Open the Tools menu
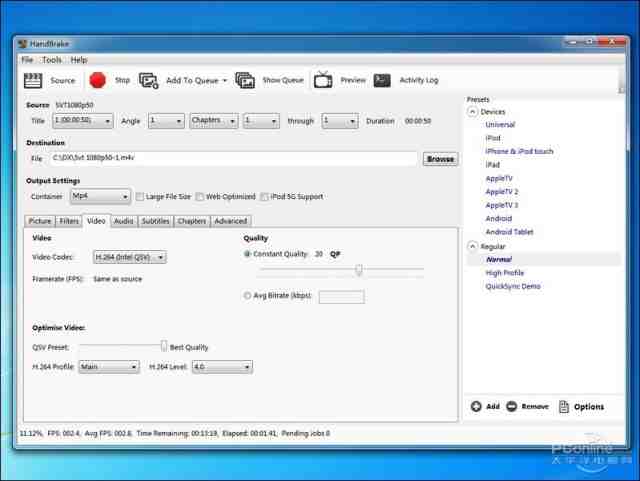Viewport: 640px width, 481px height. (x=52, y=60)
